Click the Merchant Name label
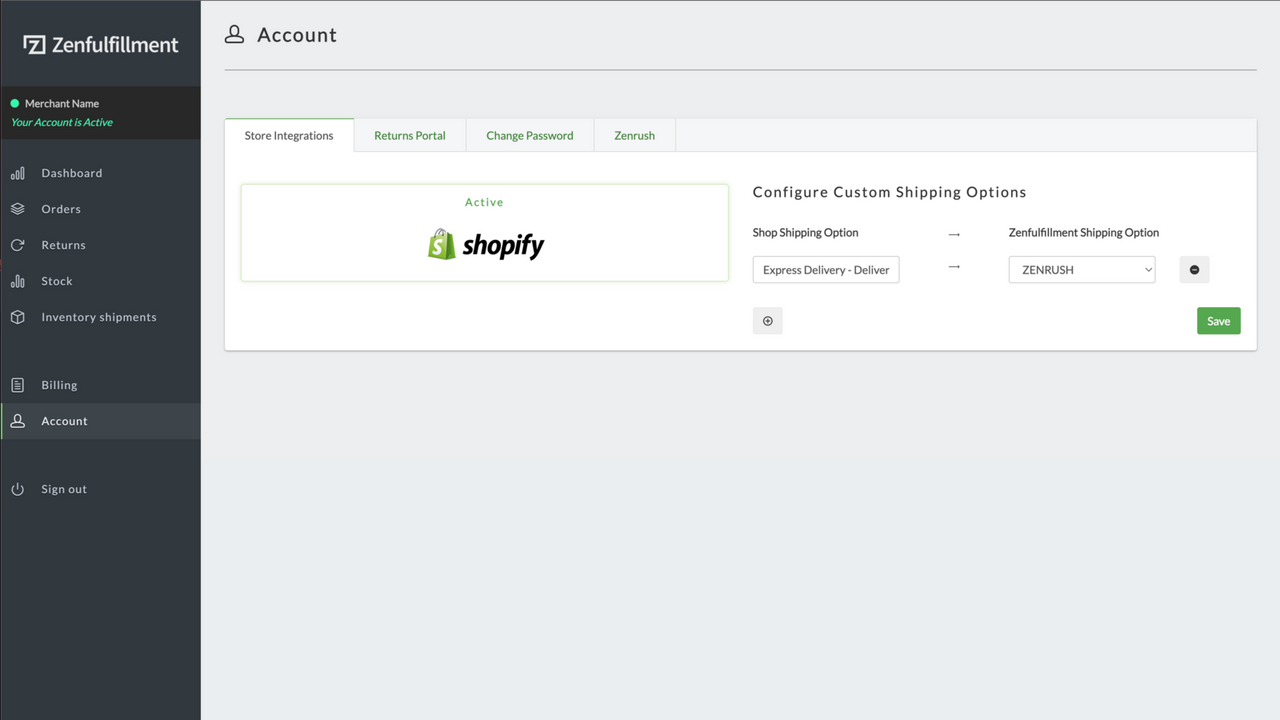The height and width of the screenshot is (720, 1280). coord(62,103)
